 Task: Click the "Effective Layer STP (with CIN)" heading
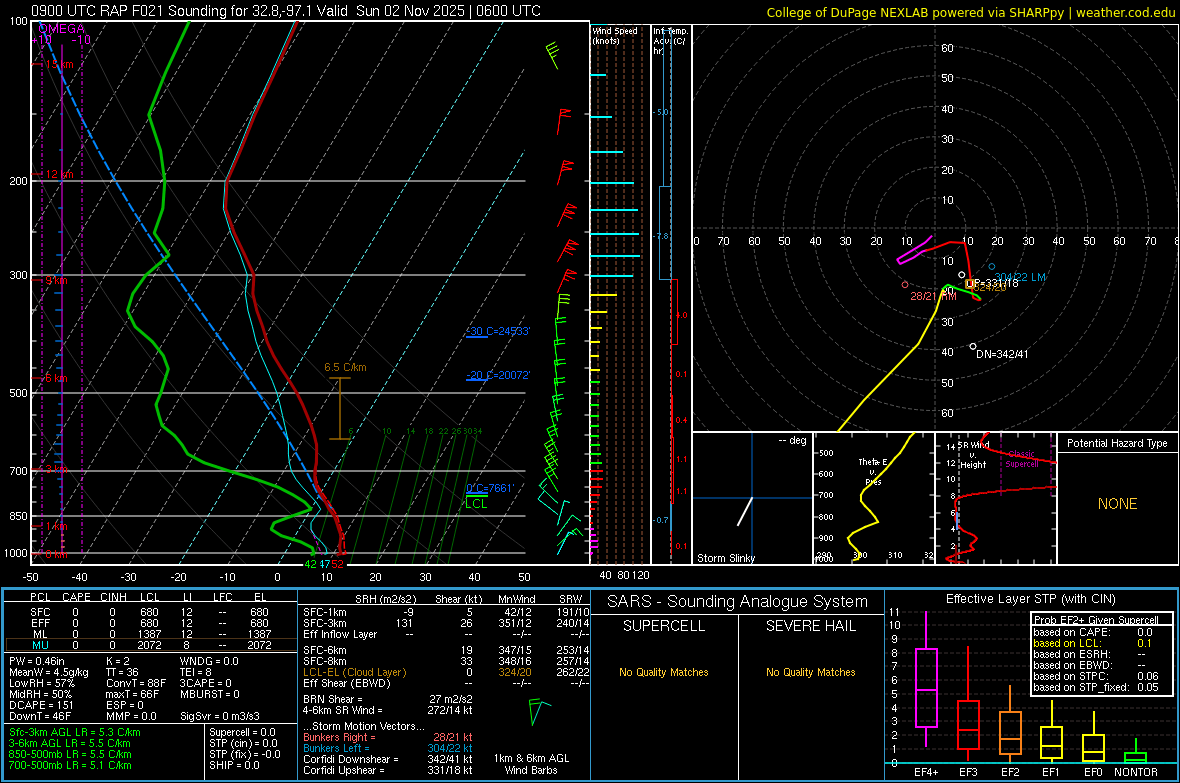pos(1030,599)
